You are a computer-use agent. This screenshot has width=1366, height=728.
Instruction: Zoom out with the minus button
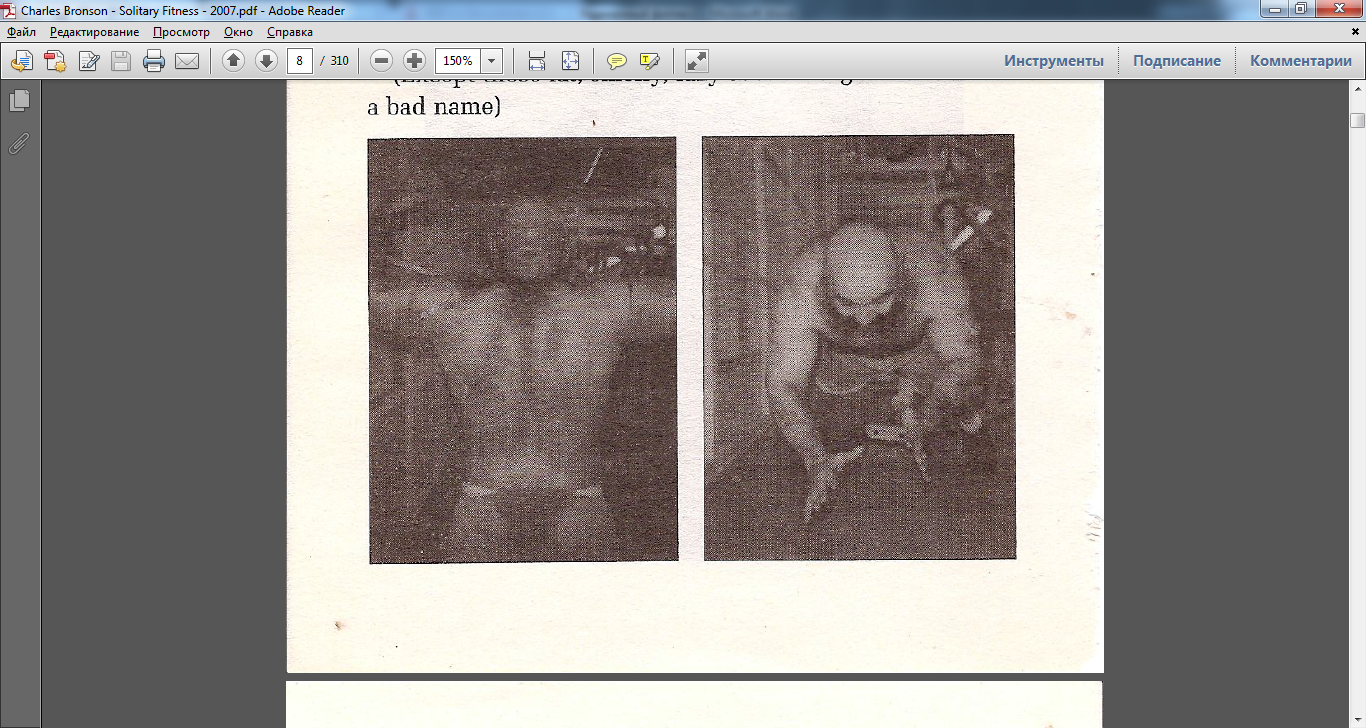381,61
